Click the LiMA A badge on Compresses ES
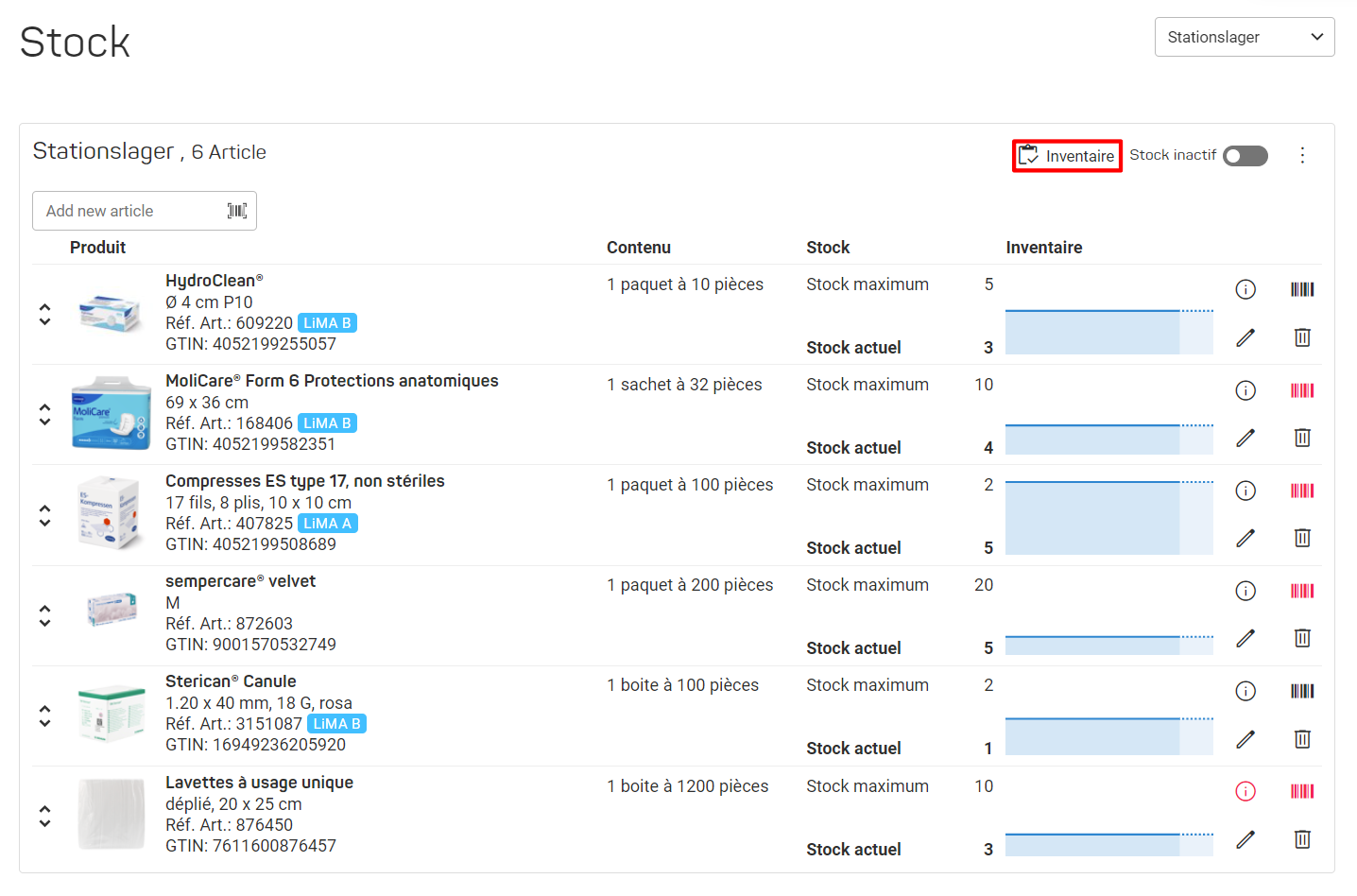 (x=327, y=524)
